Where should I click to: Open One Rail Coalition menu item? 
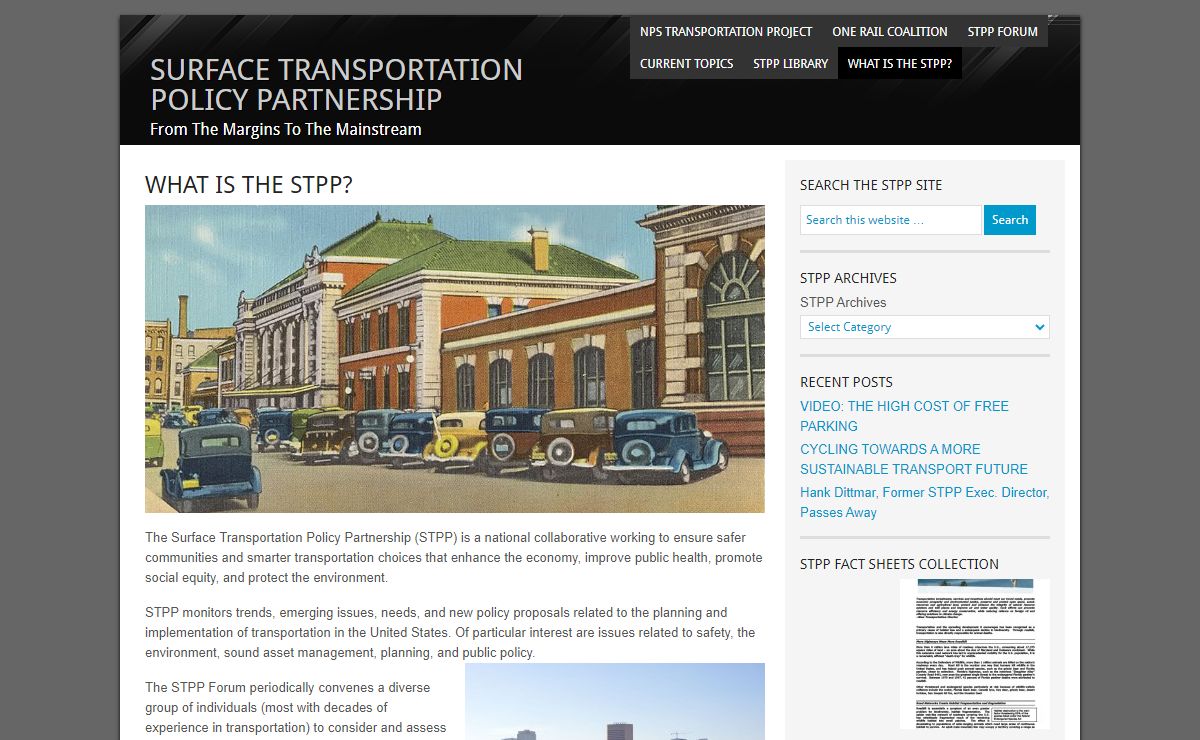coord(890,31)
